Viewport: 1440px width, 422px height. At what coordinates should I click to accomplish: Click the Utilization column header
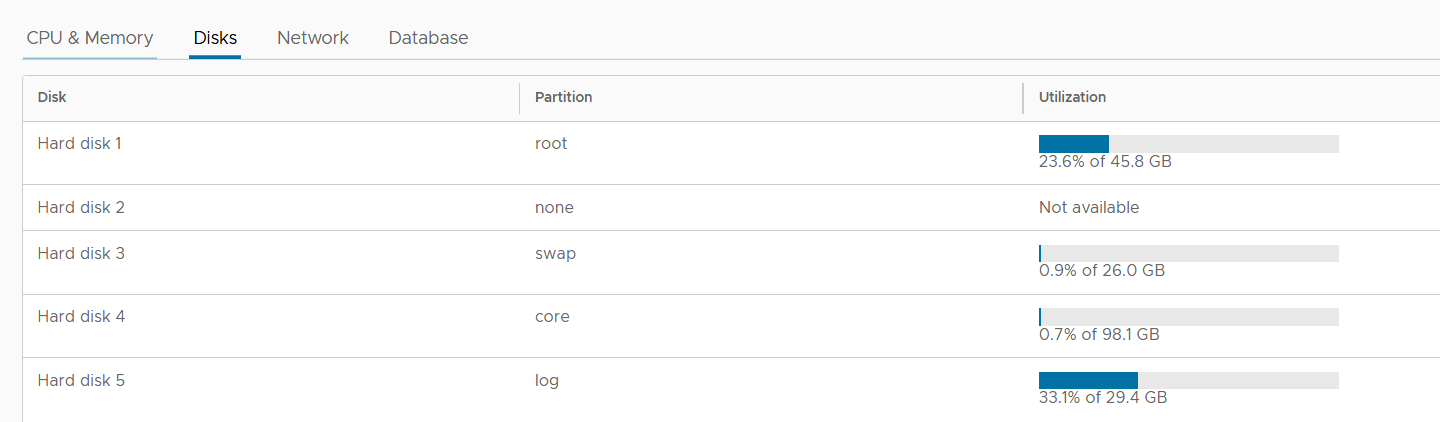(x=1072, y=97)
